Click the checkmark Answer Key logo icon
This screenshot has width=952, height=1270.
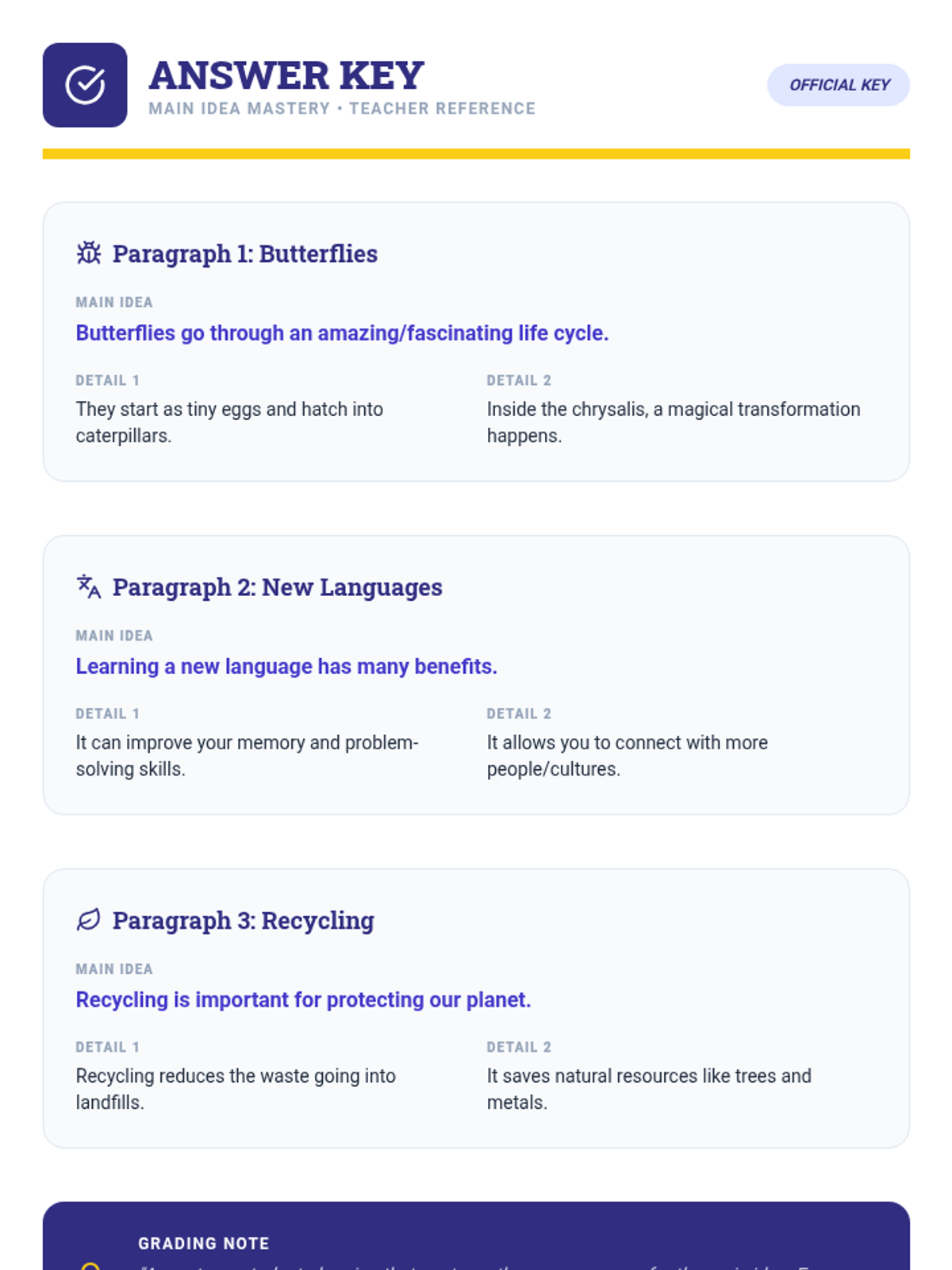[85, 85]
